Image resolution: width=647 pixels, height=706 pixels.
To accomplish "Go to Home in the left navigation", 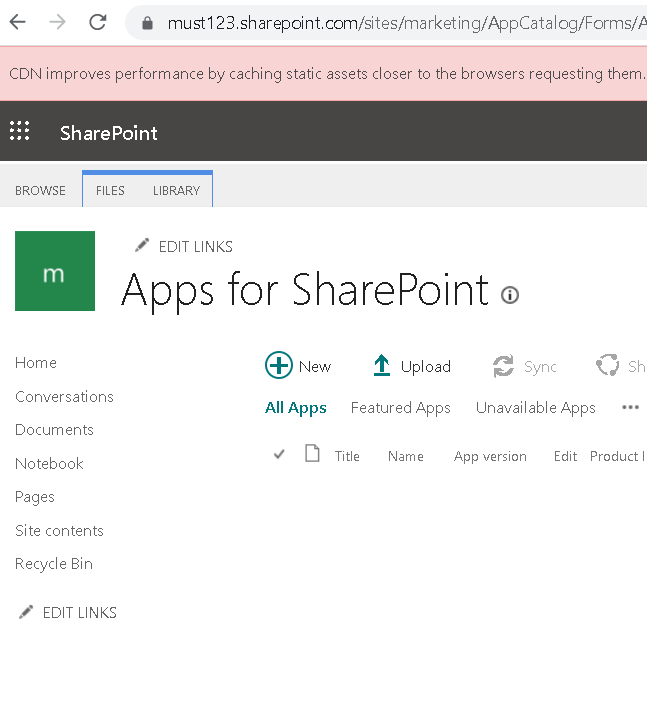I will pos(36,362).
